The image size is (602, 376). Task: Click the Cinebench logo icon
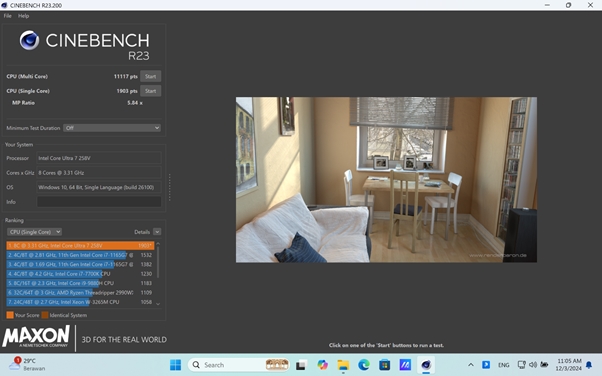tap(29, 40)
